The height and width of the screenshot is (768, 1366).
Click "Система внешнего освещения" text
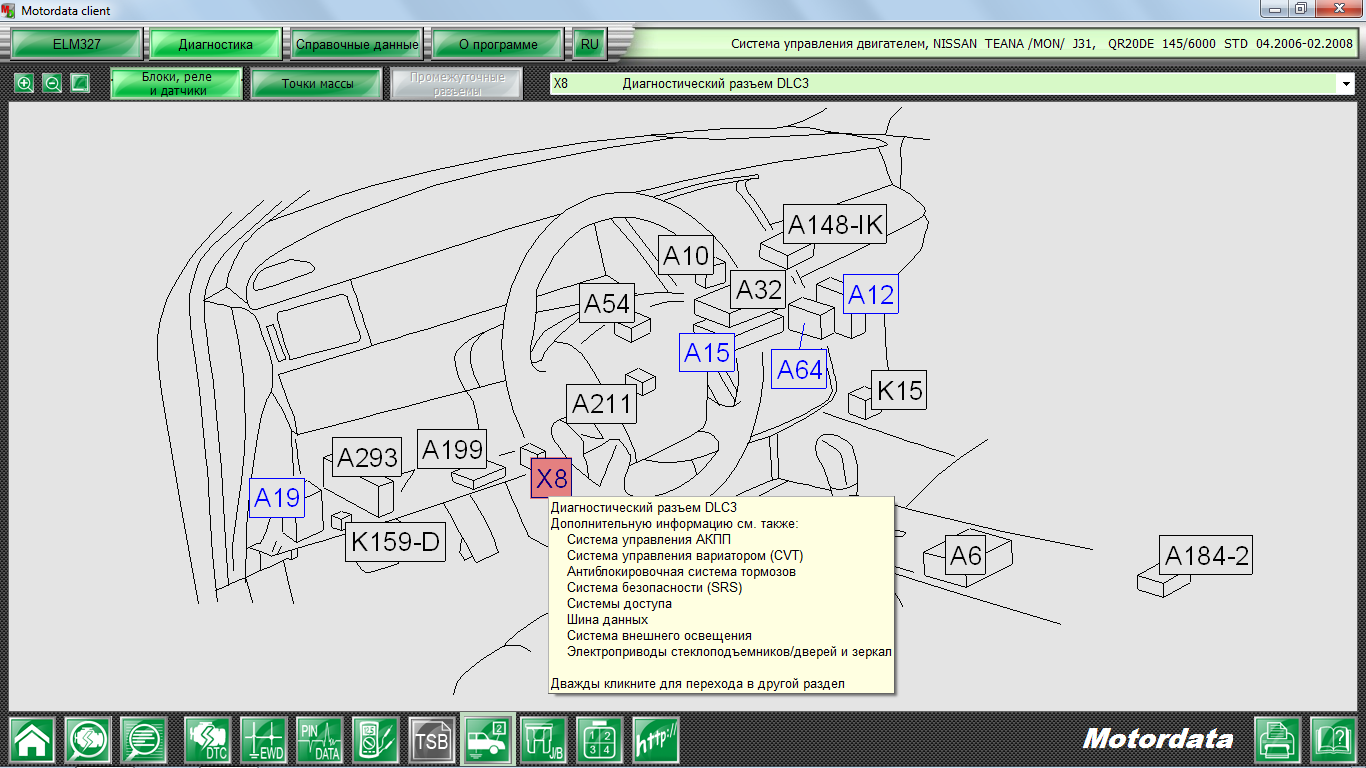point(659,636)
